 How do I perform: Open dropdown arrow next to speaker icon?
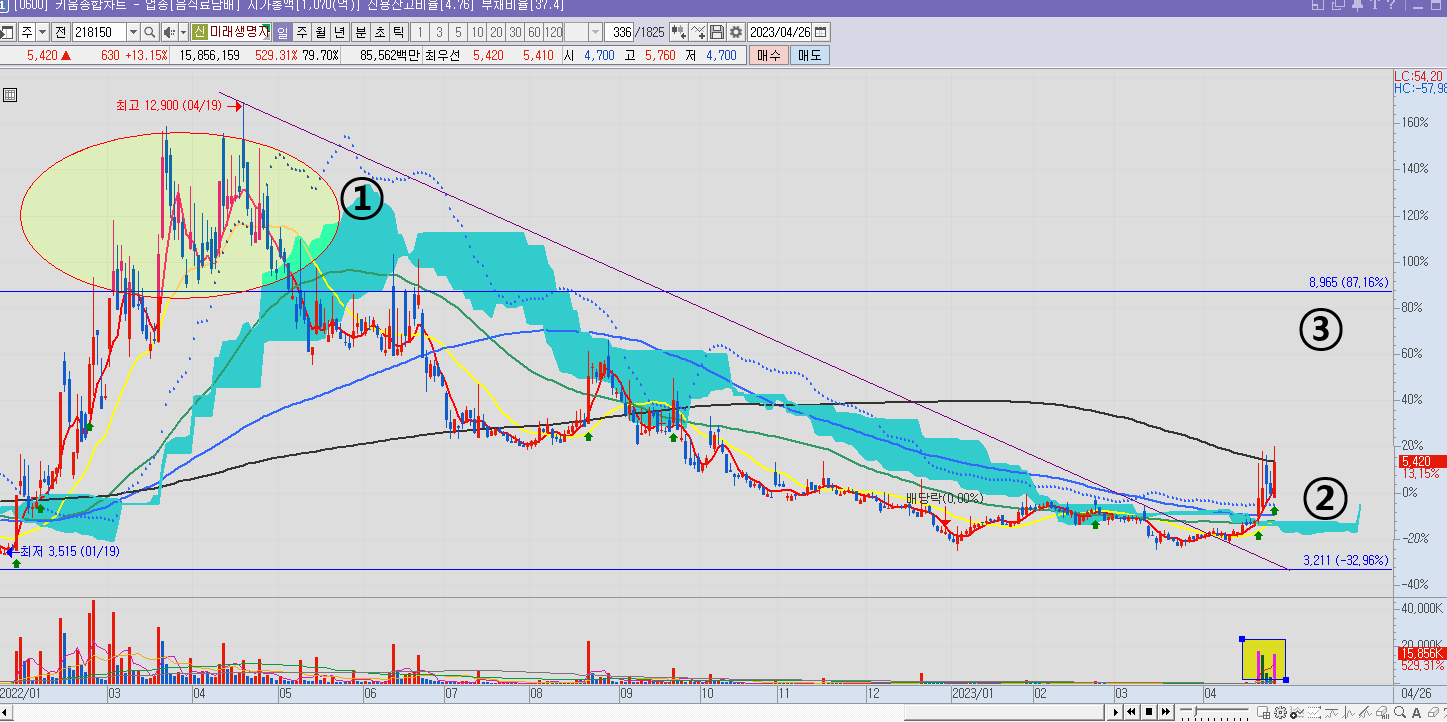[183, 32]
